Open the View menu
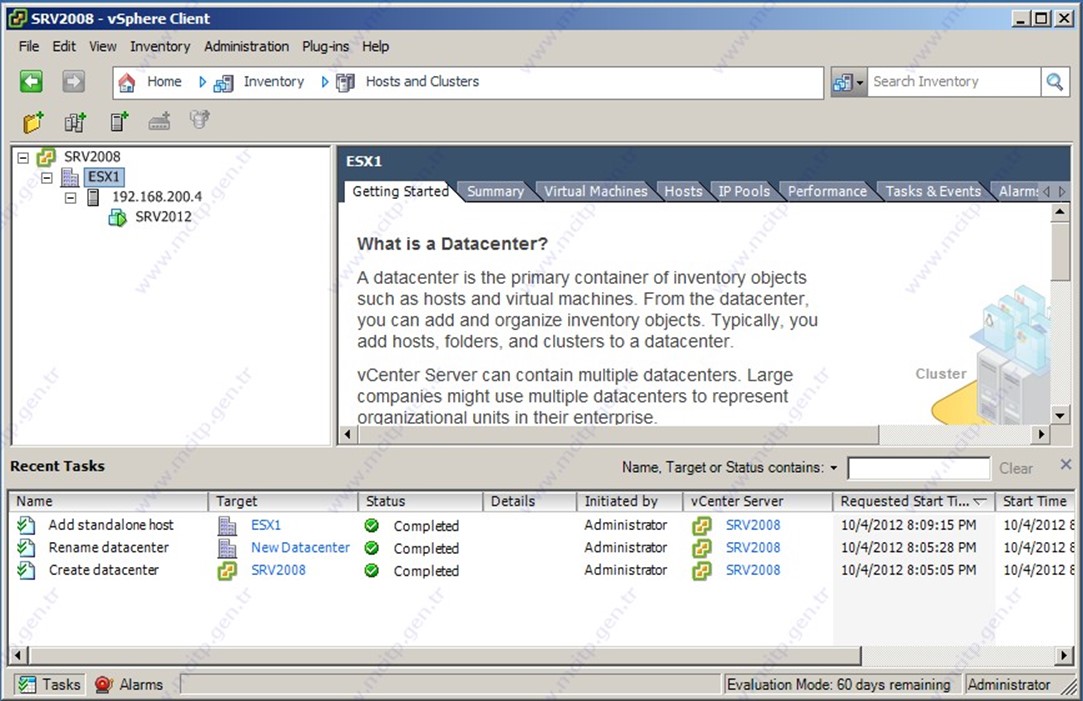This screenshot has height=701, width=1083. [x=103, y=46]
